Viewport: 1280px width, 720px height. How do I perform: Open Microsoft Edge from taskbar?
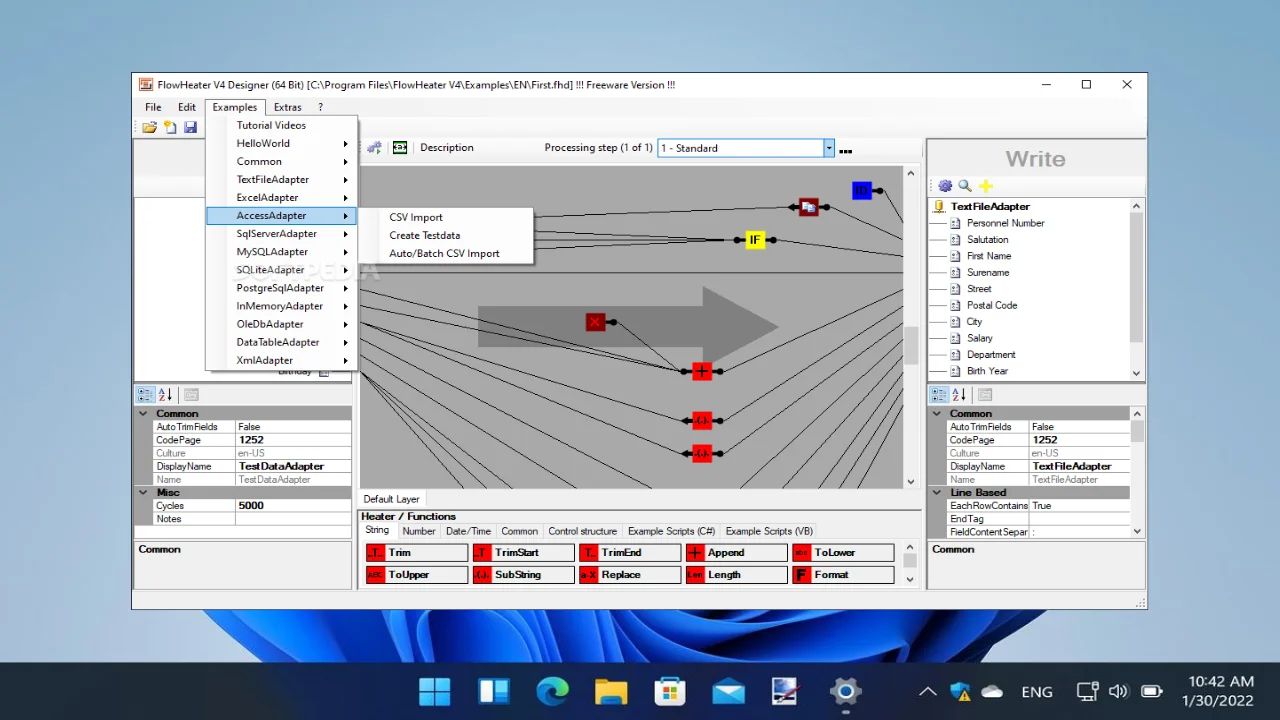tap(552, 691)
